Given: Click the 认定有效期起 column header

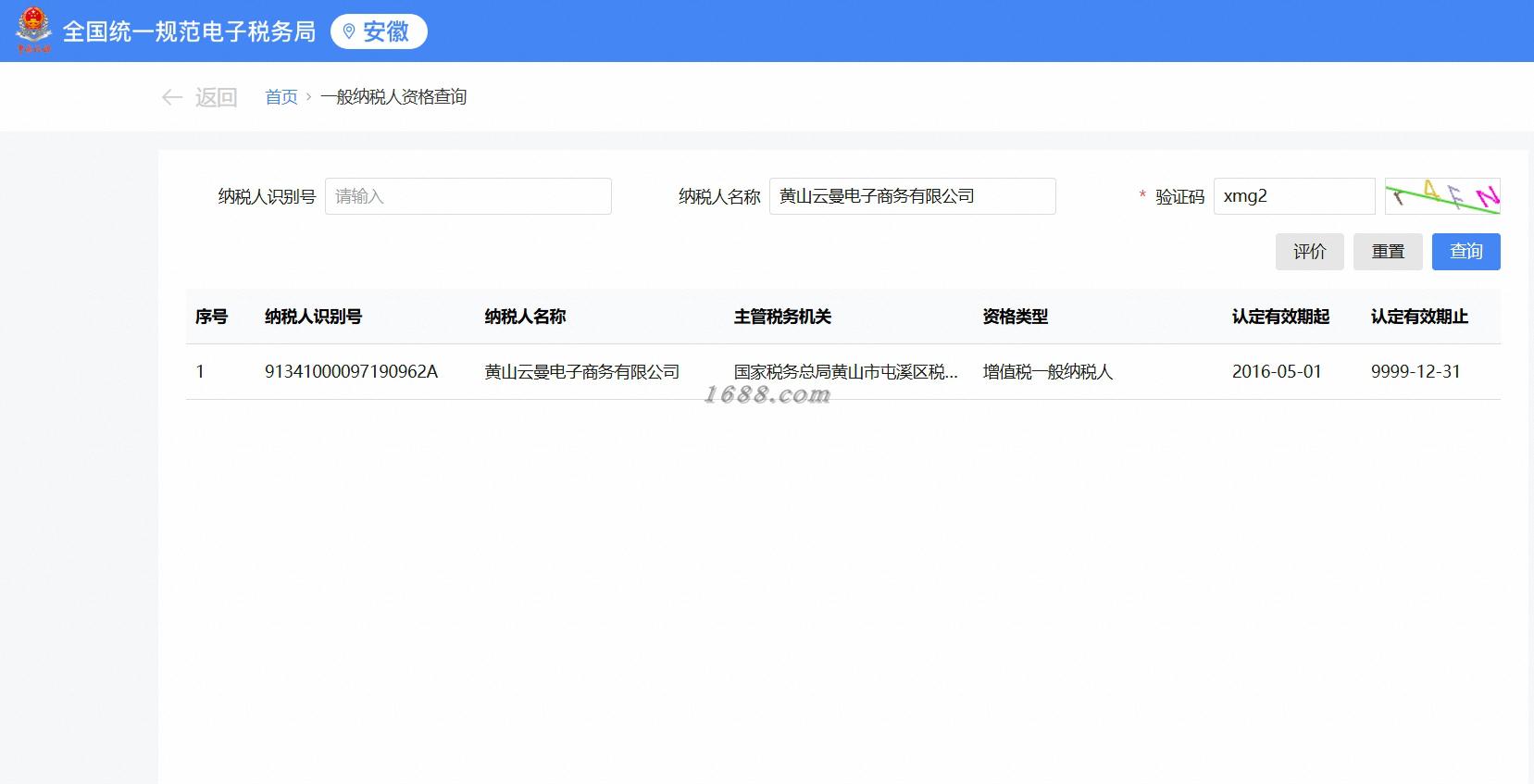Looking at the screenshot, I should point(1280,317).
